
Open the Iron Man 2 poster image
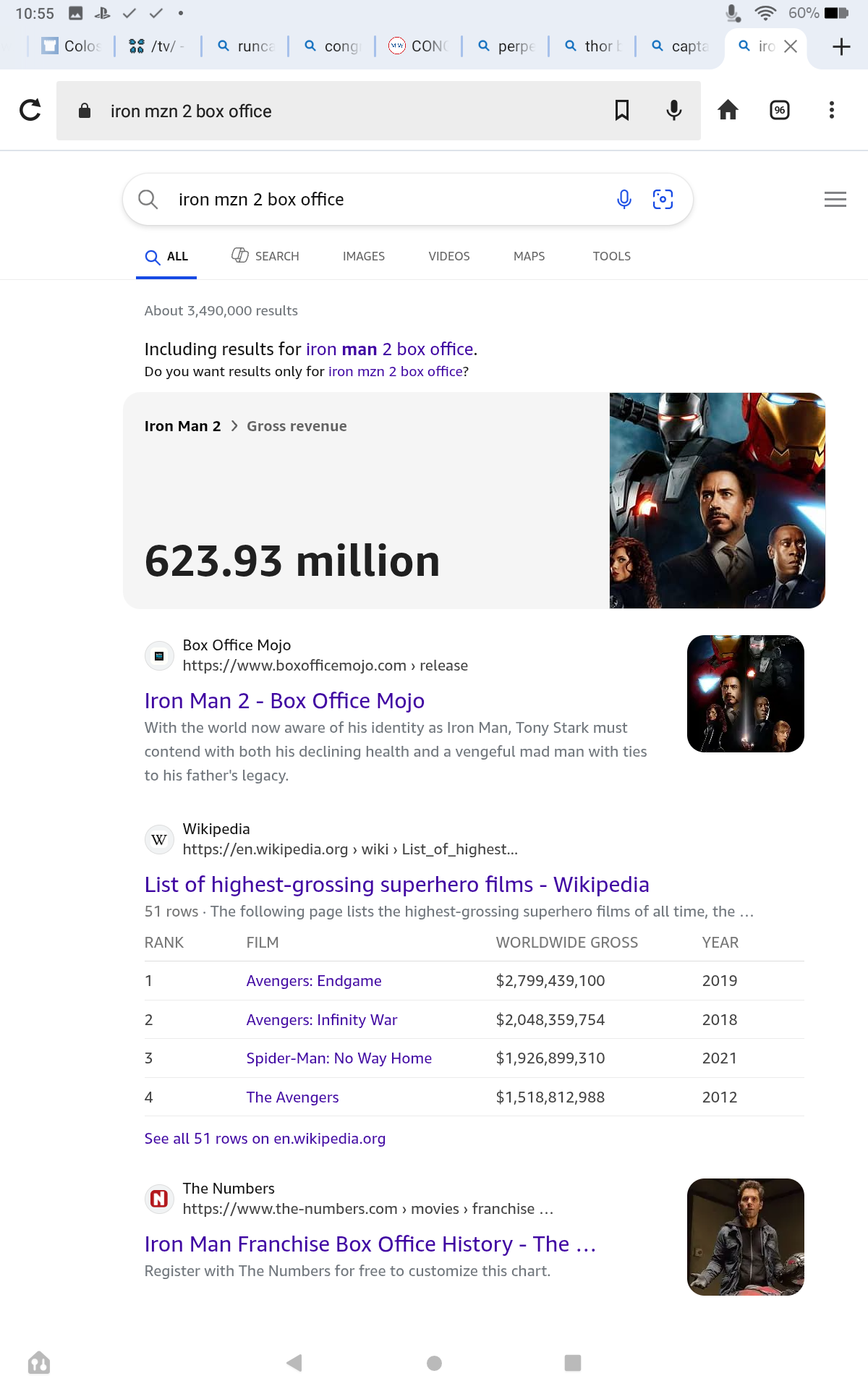click(717, 501)
